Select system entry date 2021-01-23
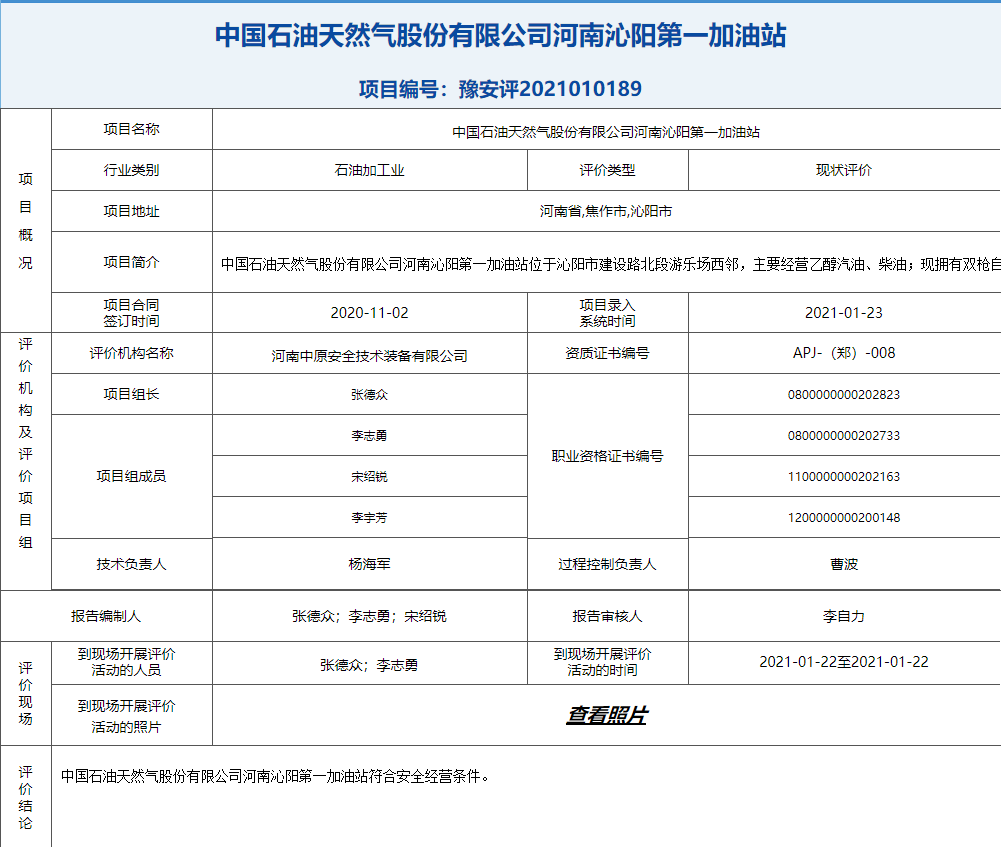This screenshot has height=847, width=1001. [x=844, y=313]
